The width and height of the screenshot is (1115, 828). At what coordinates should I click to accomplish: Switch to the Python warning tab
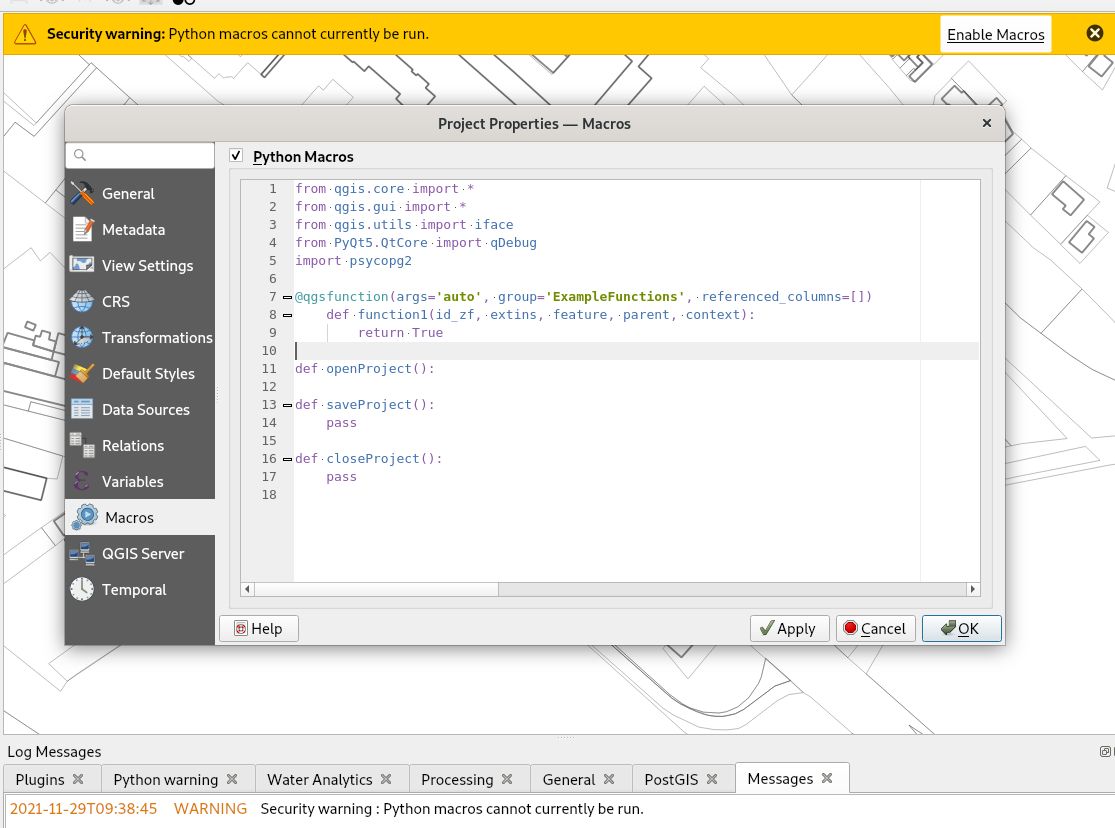click(166, 780)
